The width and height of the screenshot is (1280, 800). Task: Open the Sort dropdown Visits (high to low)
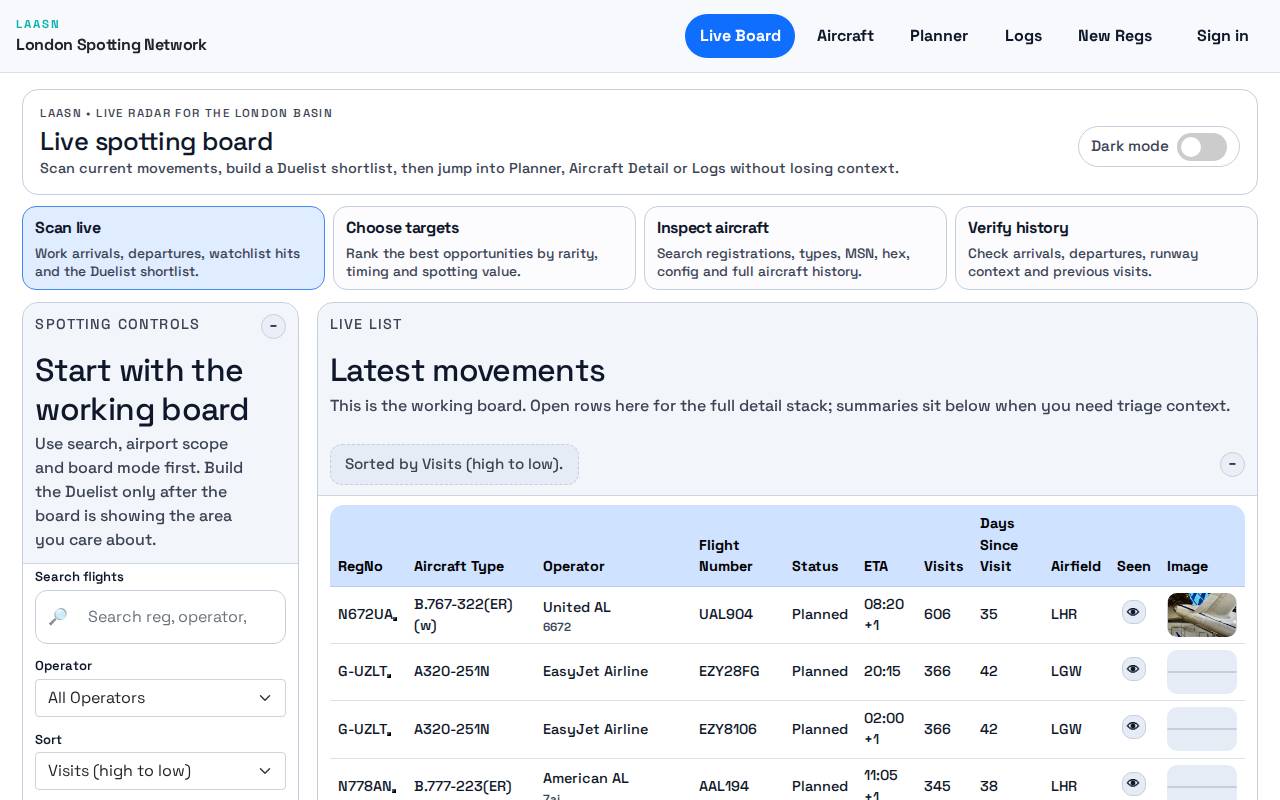(160, 771)
